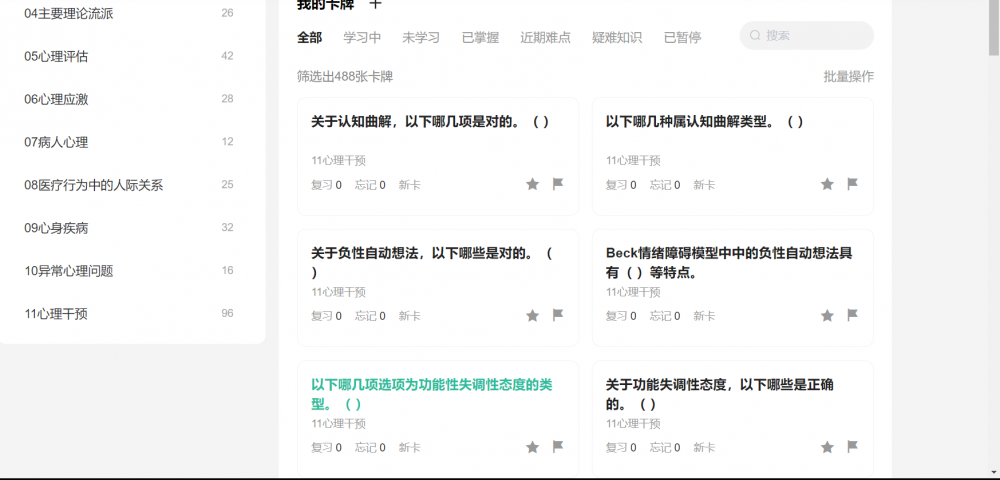
Task: Flag the Beck情绪障碍模型 card
Action: click(x=853, y=315)
